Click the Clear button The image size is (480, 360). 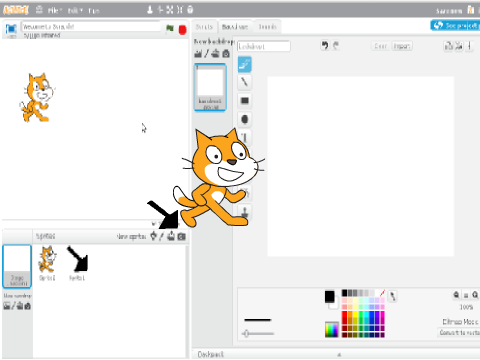click(x=381, y=46)
